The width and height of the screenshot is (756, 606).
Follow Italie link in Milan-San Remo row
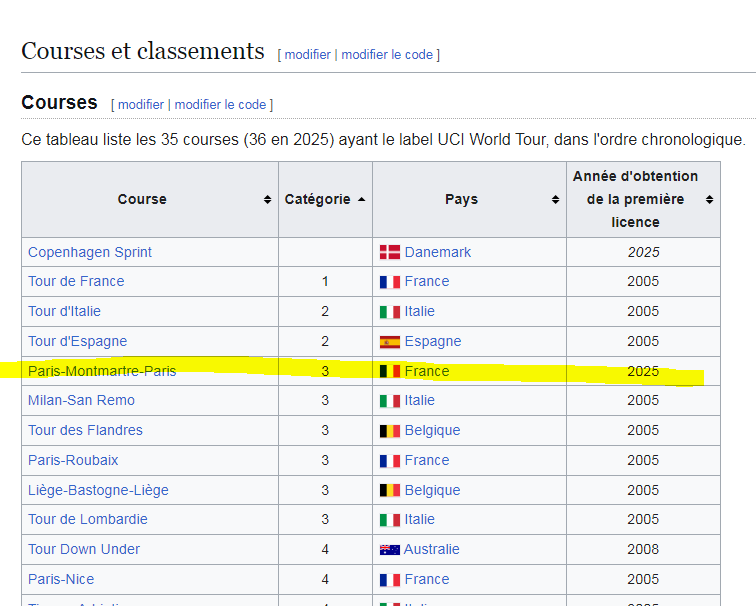(x=419, y=400)
